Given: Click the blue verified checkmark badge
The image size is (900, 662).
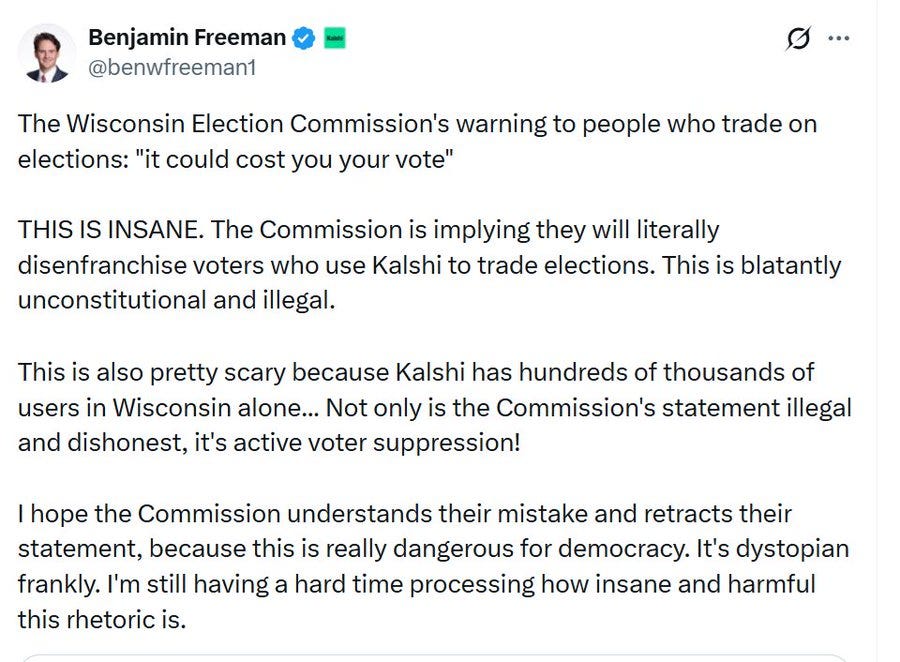Looking at the screenshot, I should pyautogui.click(x=304, y=38).
